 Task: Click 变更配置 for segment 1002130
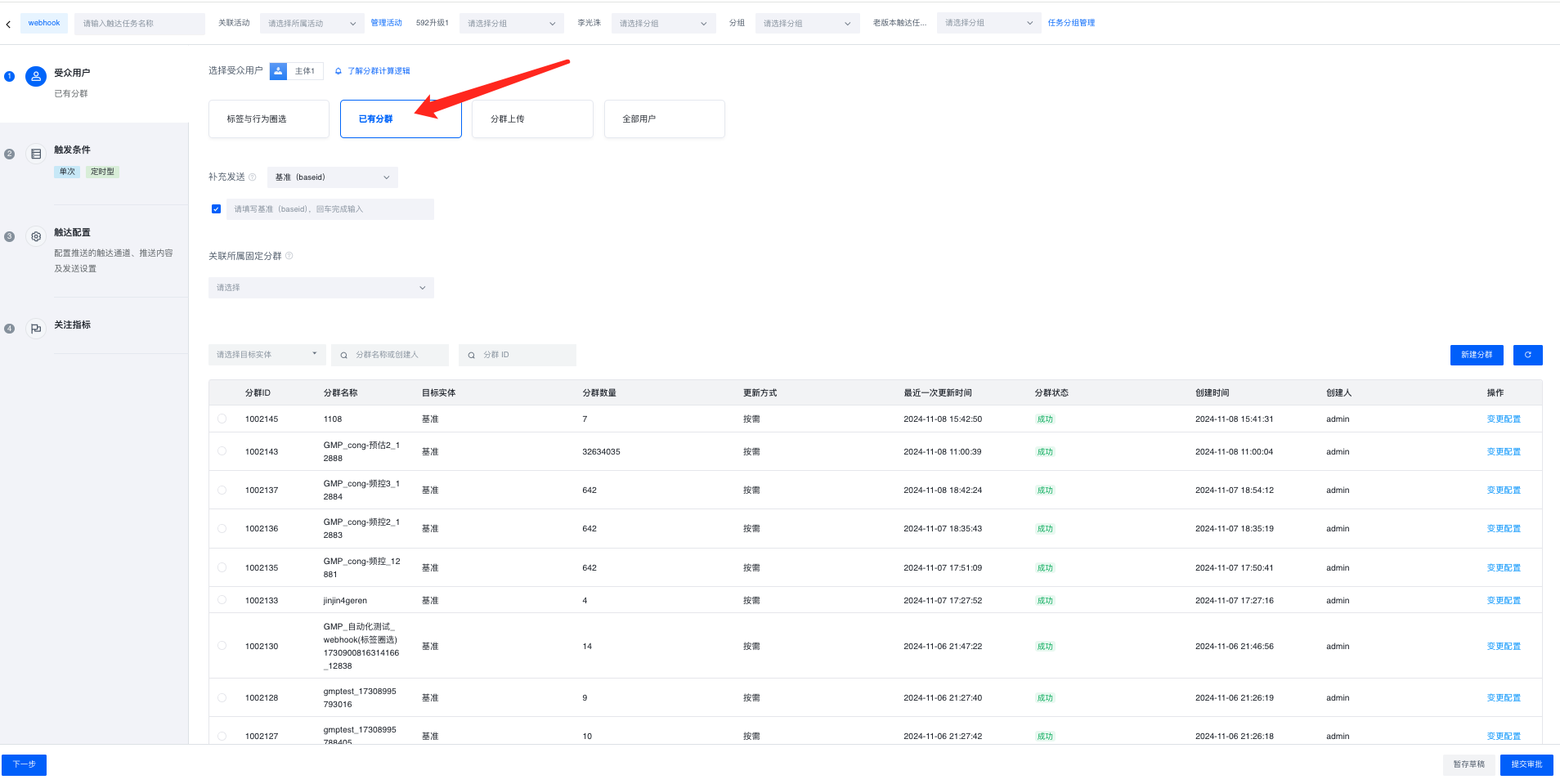coord(1504,647)
